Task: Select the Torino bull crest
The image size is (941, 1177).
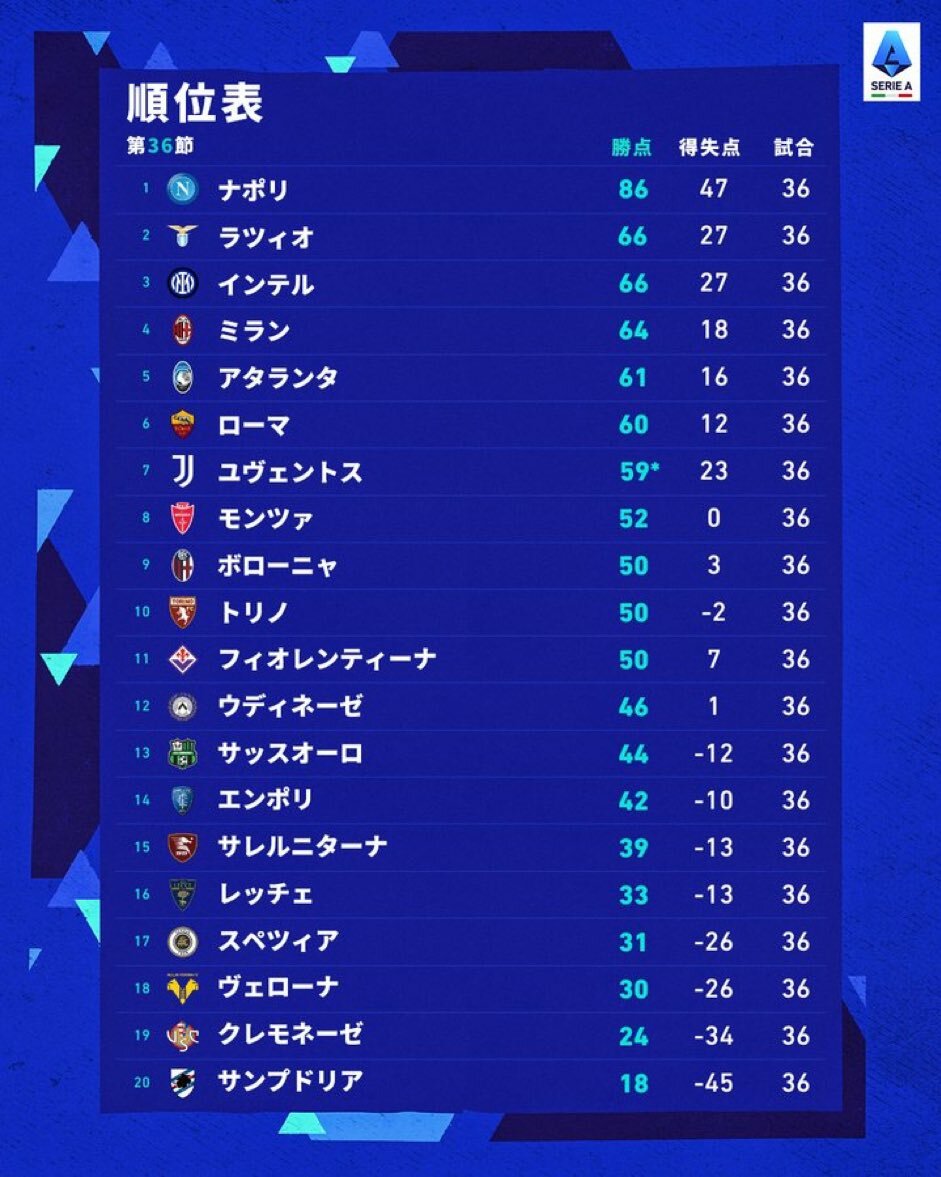Action: [x=183, y=612]
